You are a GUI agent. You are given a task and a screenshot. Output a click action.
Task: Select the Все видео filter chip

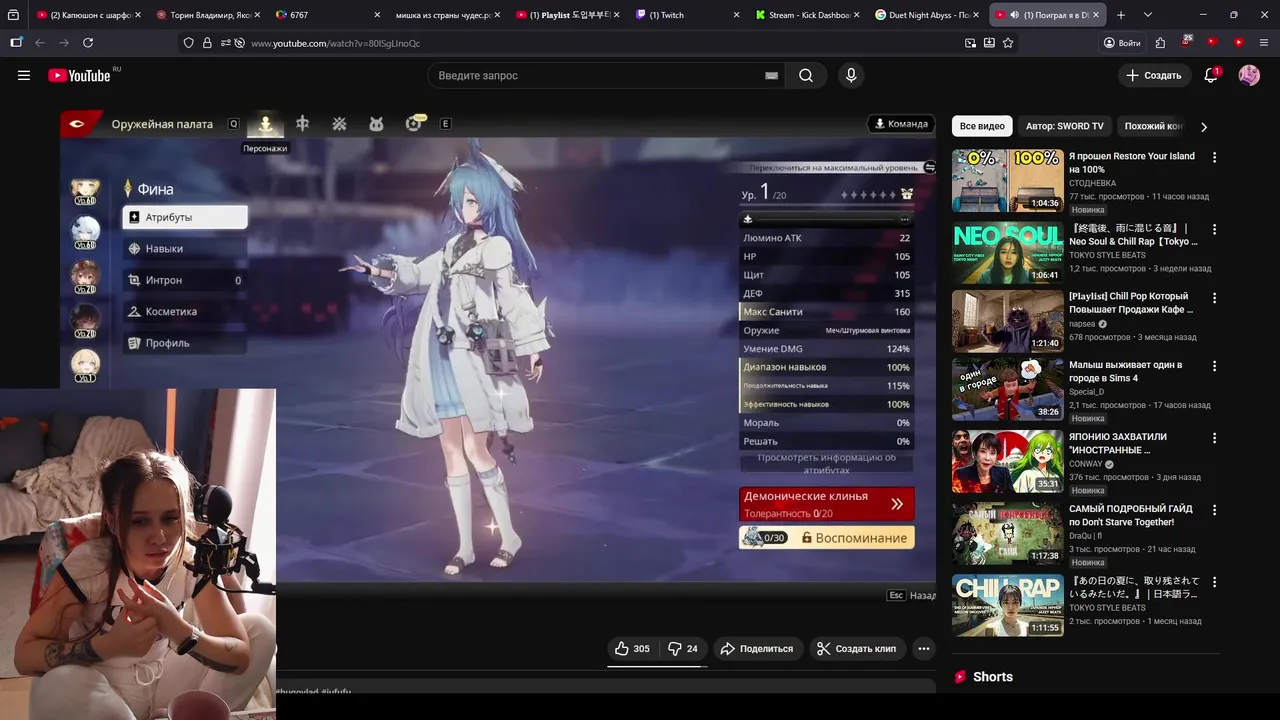coord(982,126)
